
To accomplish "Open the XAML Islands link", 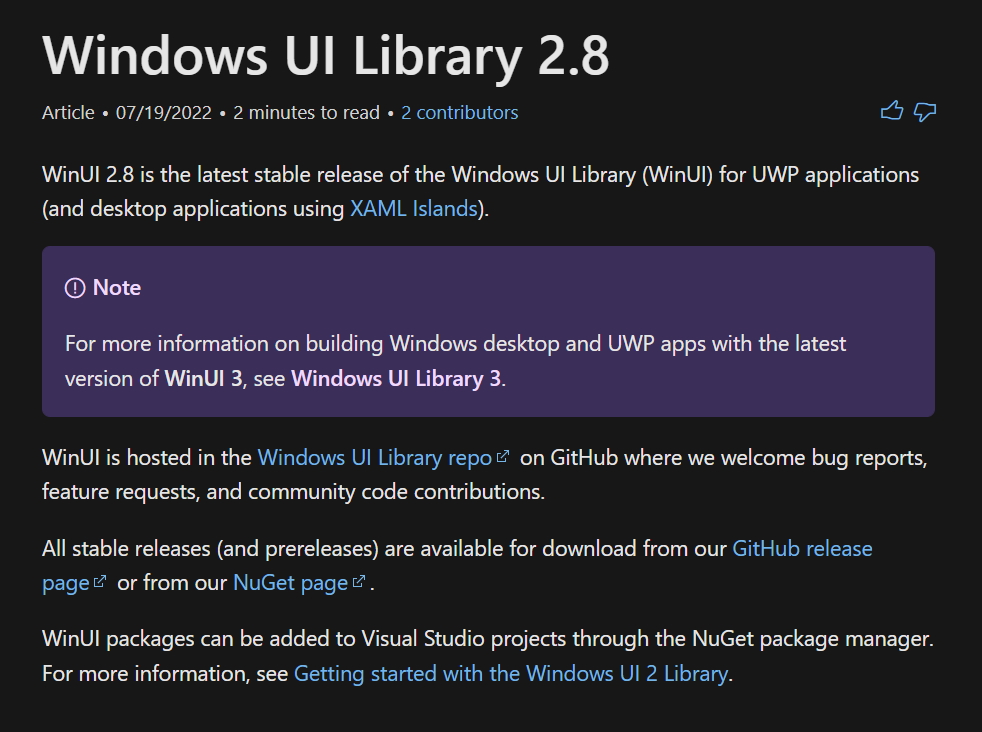I will click(412, 208).
